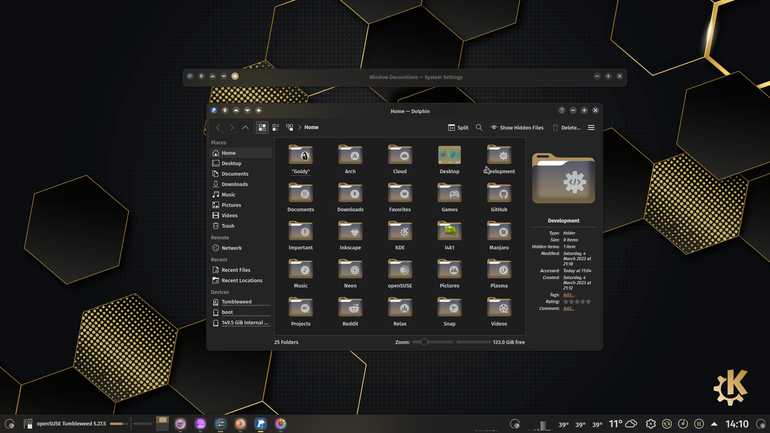Toggle the pin-on-all-desktops titlebar button
Viewport: 770px width, 433px height.
(225, 110)
